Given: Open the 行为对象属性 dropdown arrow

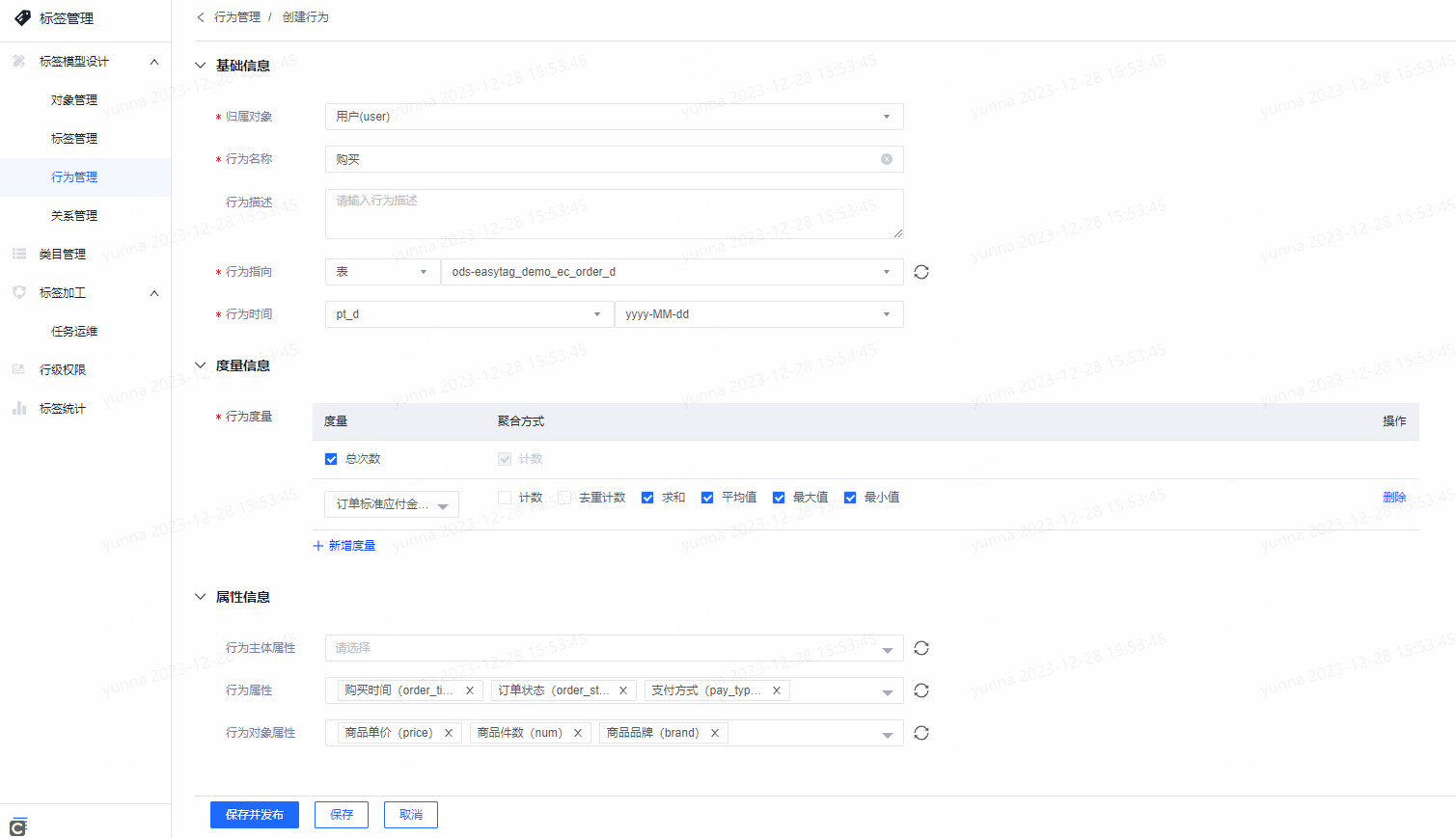Looking at the screenshot, I should click(x=888, y=735).
